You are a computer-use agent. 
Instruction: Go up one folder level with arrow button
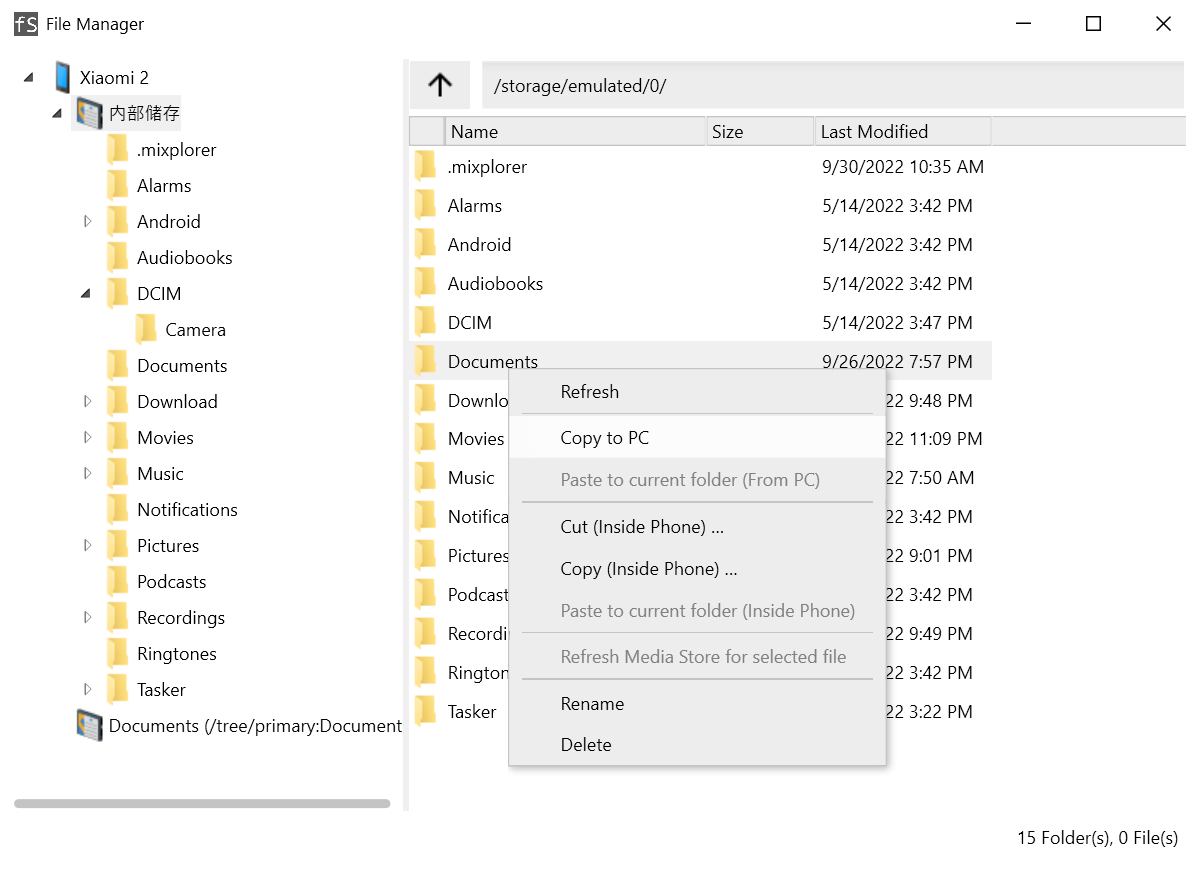pyautogui.click(x=440, y=85)
